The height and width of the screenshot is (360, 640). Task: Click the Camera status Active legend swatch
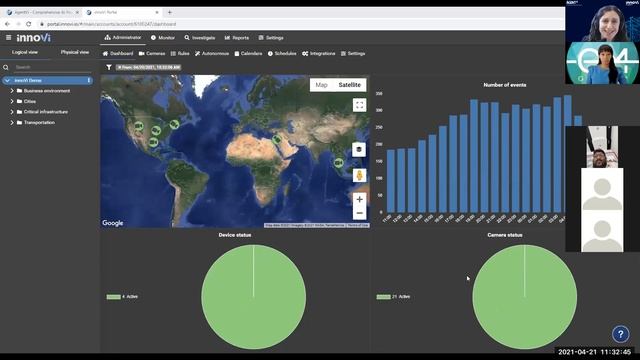pyautogui.click(x=383, y=297)
